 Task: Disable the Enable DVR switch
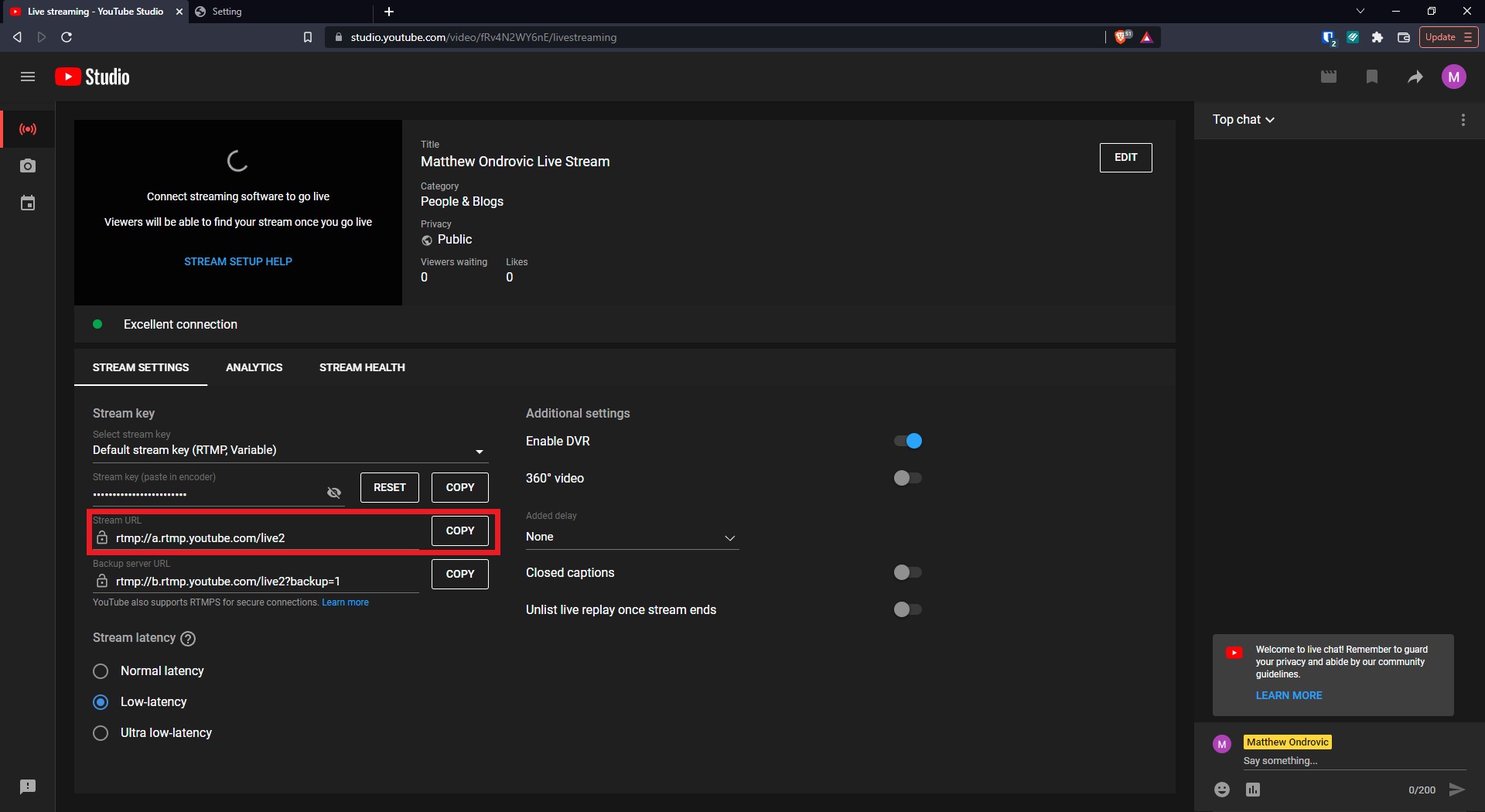(x=908, y=441)
